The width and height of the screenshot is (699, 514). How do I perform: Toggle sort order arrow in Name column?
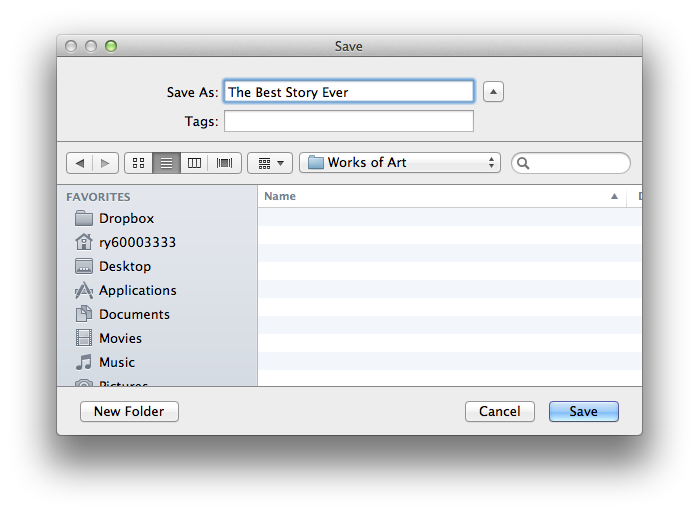pos(614,196)
